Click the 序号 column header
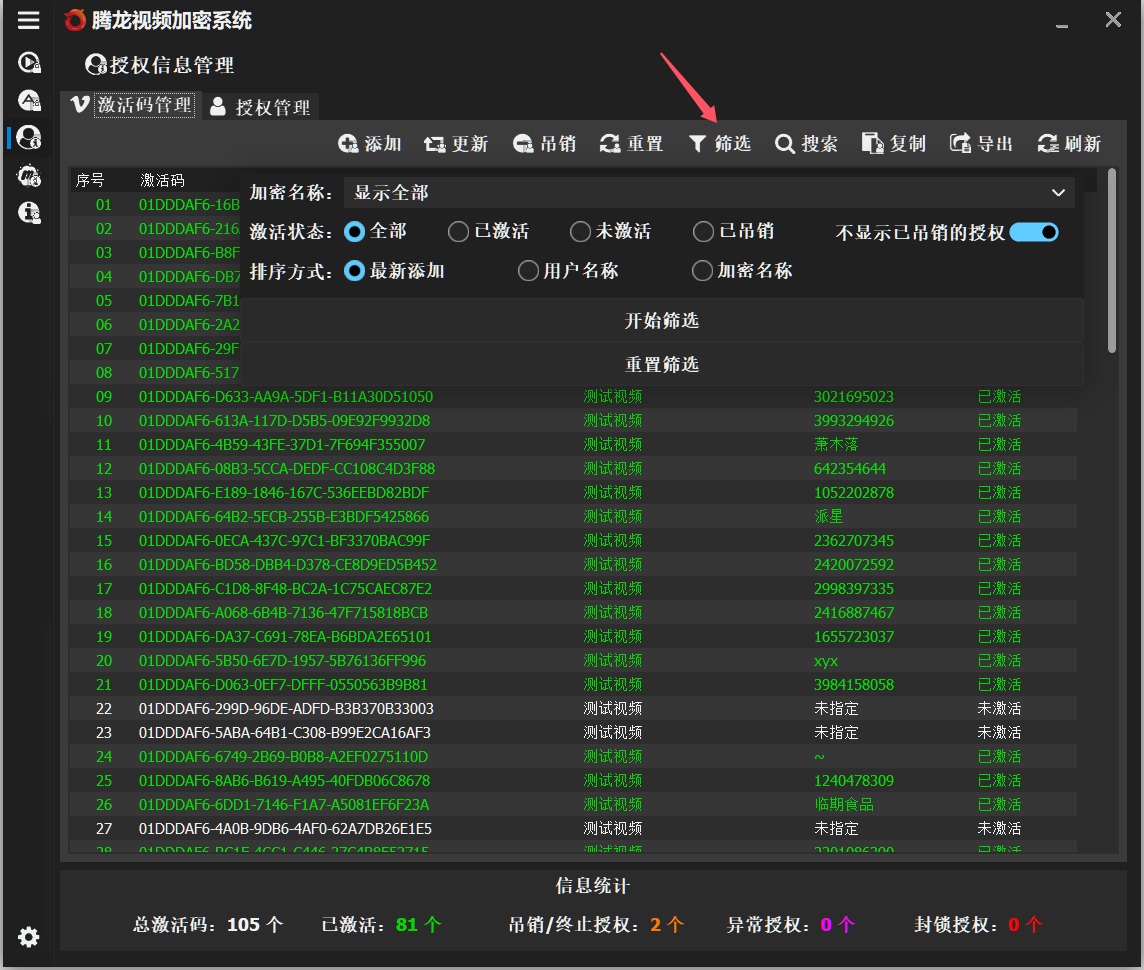Viewport: 1144px width, 970px height. [90, 180]
